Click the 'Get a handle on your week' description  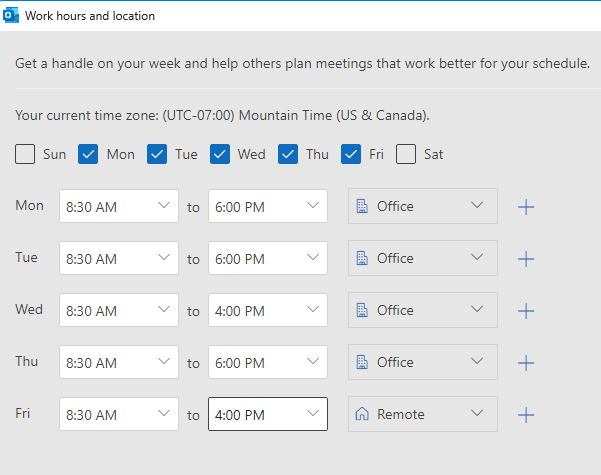[x=302, y=63]
